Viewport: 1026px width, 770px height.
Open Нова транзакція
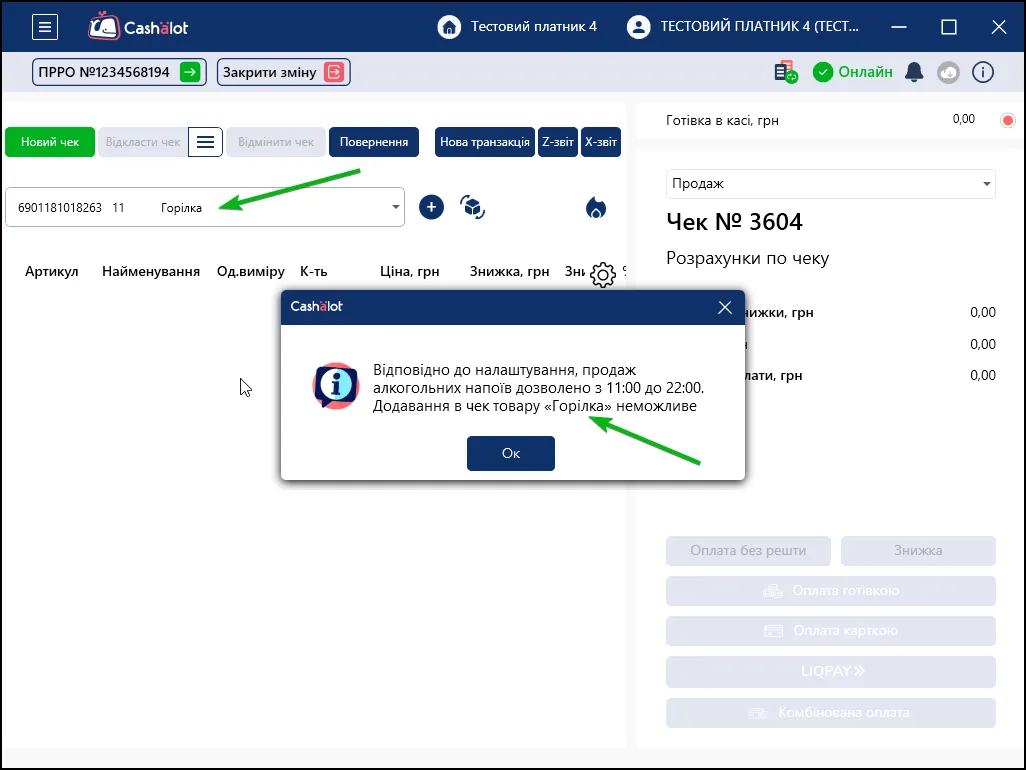pyautogui.click(x=485, y=142)
